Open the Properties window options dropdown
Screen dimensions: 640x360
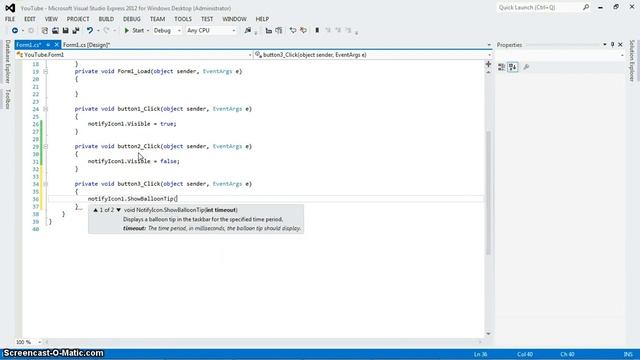[x=604, y=44]
